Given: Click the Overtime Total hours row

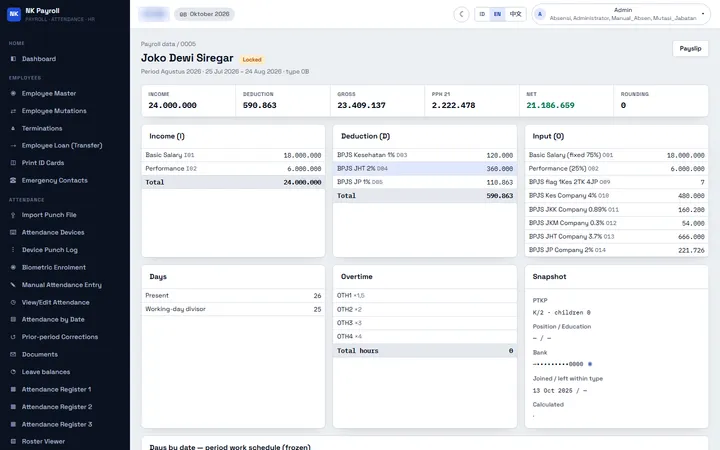Looking at the screenshot, I should 425,350.
